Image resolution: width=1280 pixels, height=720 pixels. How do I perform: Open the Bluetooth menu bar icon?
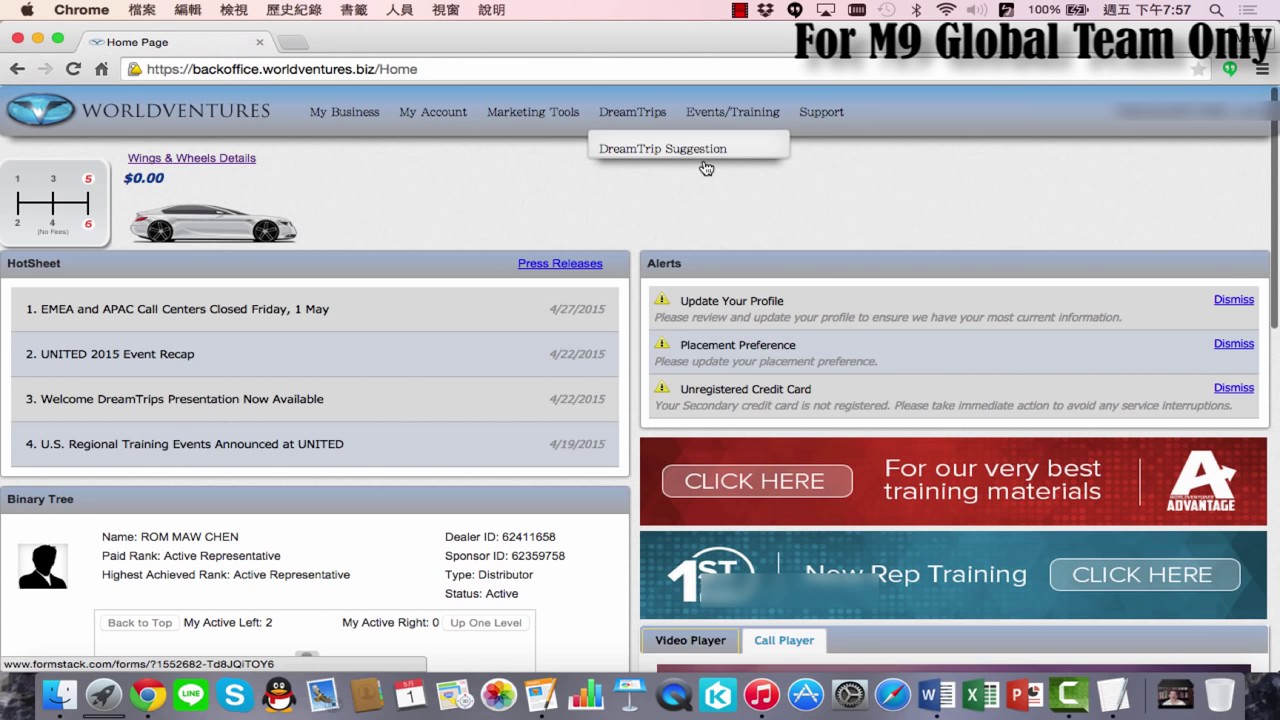[x=916, y=10]
